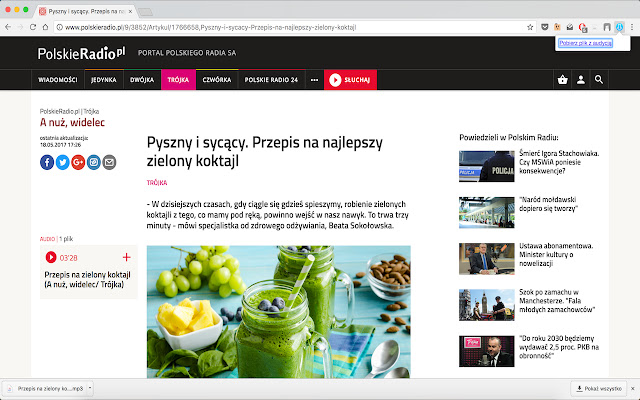
Task: Open the green smoothie article photo
Action: (x=278, y=311)
